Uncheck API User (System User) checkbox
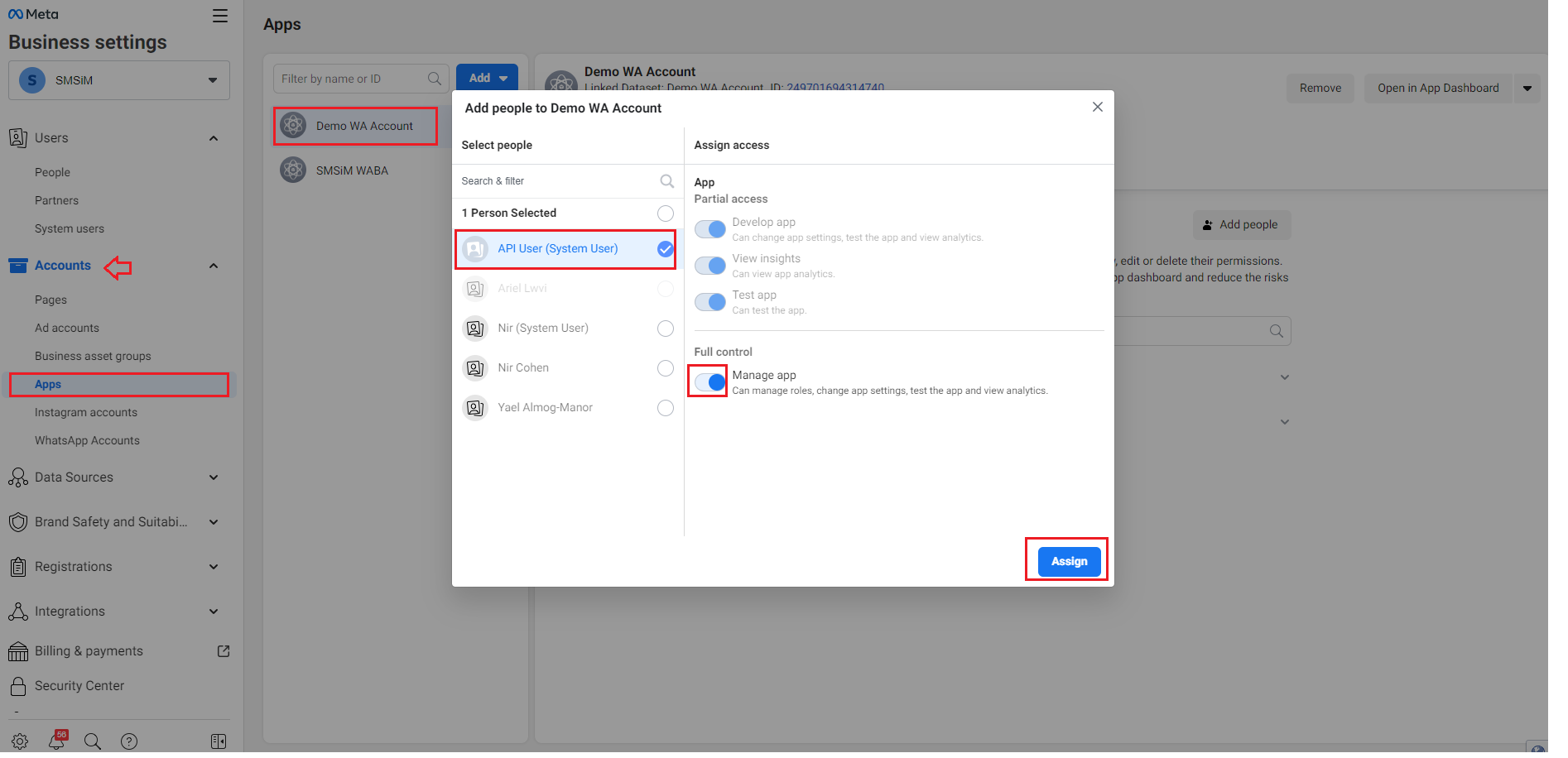 pos(665,249)
